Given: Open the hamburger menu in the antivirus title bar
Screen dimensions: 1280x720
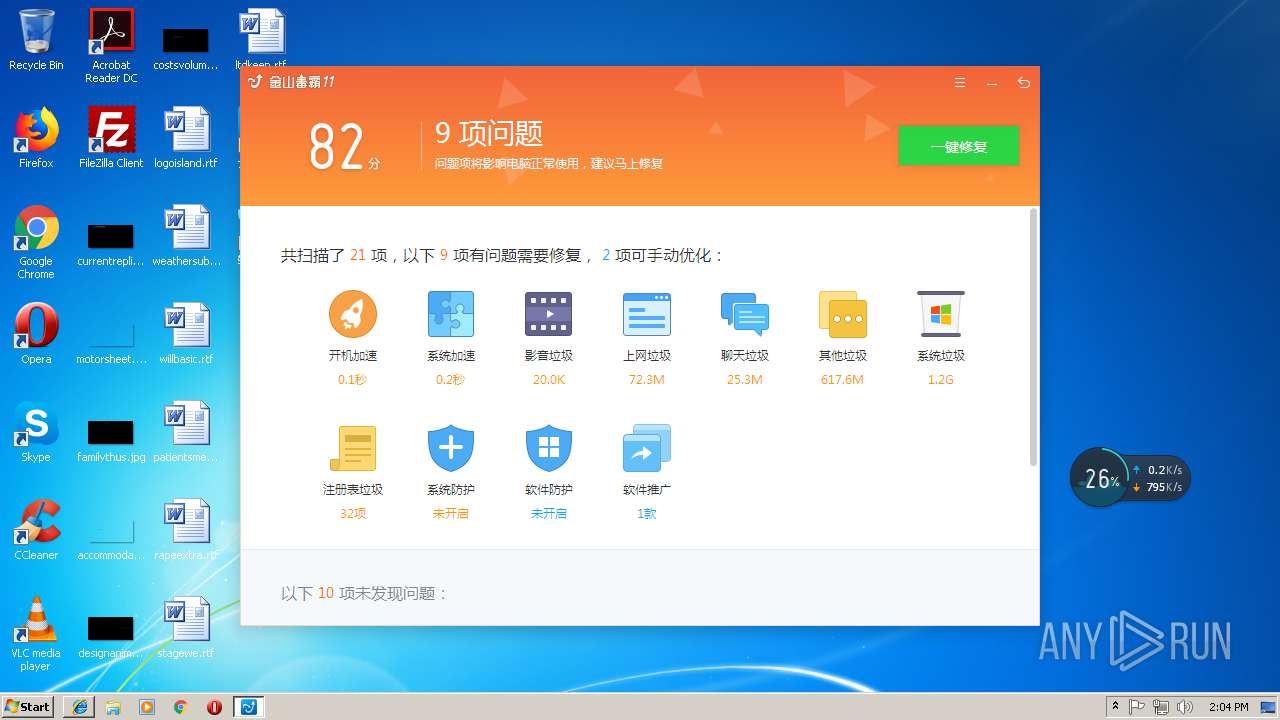Looking at the screenshot, I should tap(960, 83).
